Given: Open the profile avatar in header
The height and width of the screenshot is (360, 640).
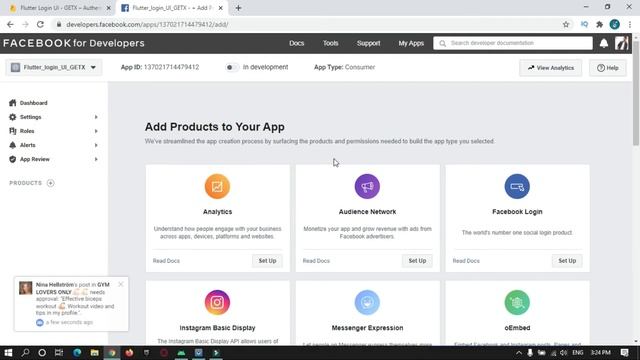Looking at the screenshot, I should [x=622, y=43].
